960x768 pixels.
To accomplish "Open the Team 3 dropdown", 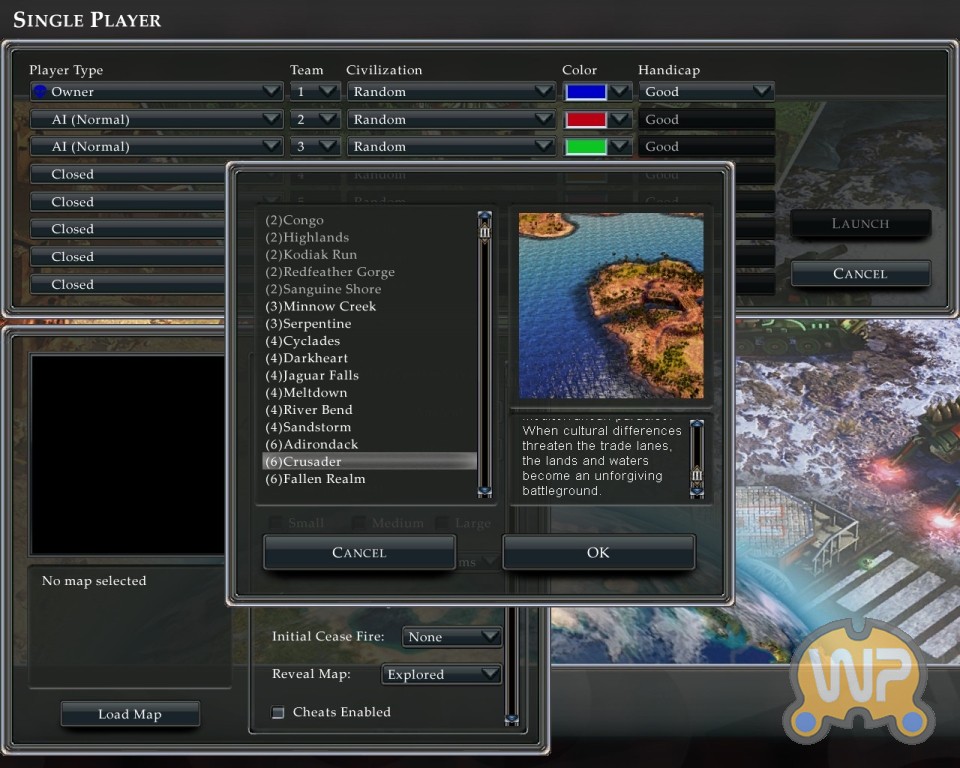I will (314, 147).
